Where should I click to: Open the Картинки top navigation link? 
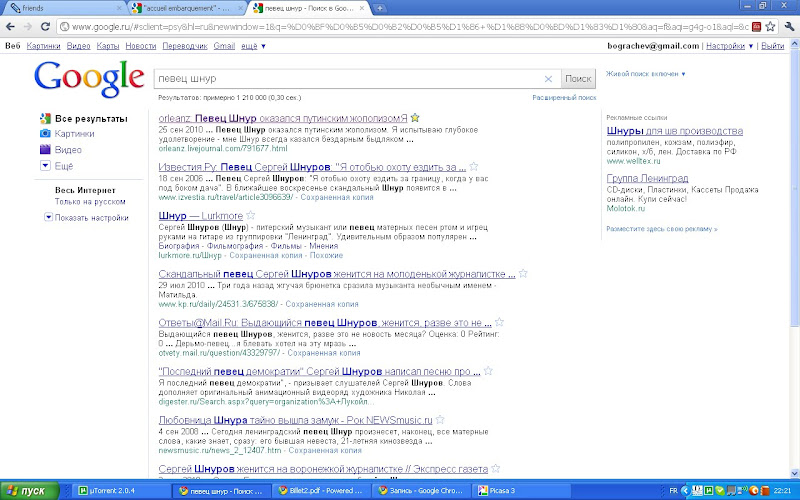pos(43,46)
